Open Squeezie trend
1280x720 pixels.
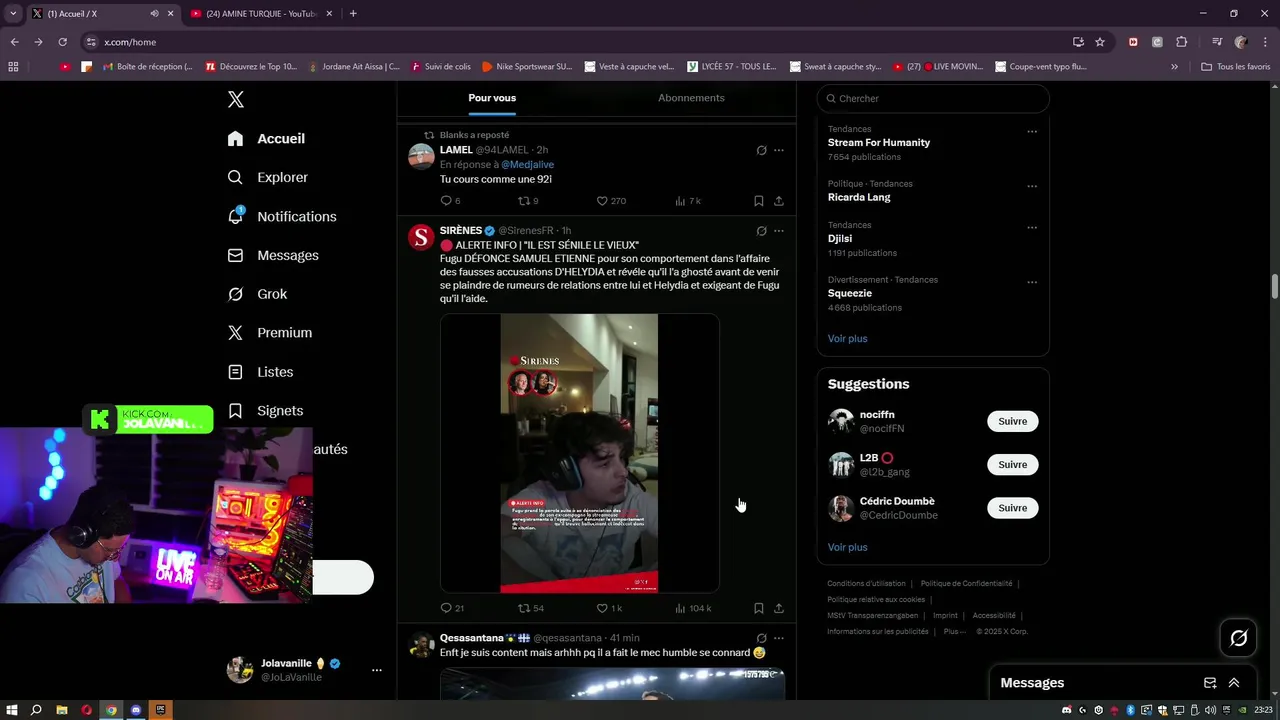coord(850,293)
